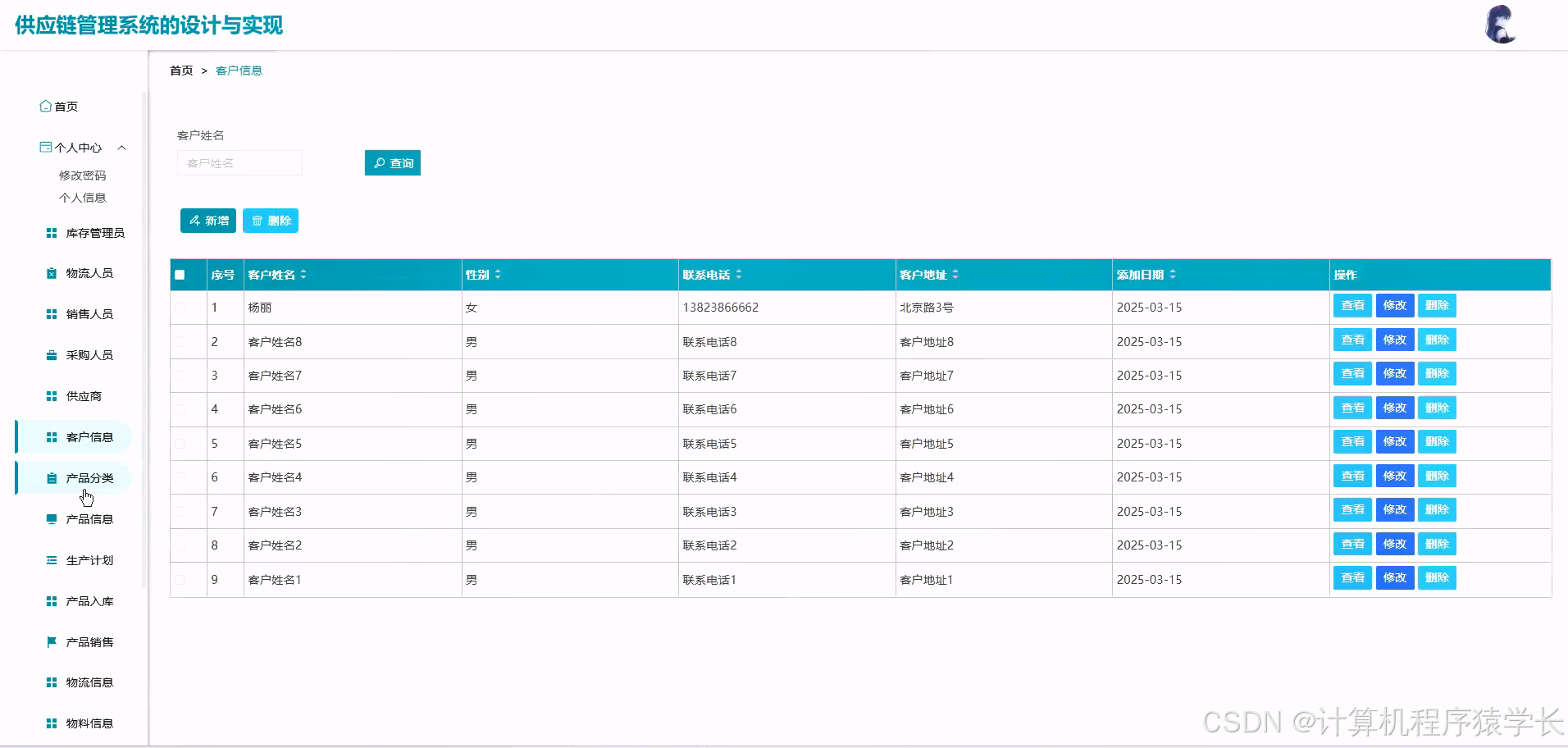Click address cell 北京路3号
The image size is (1568, 748).
pos(927,308)
